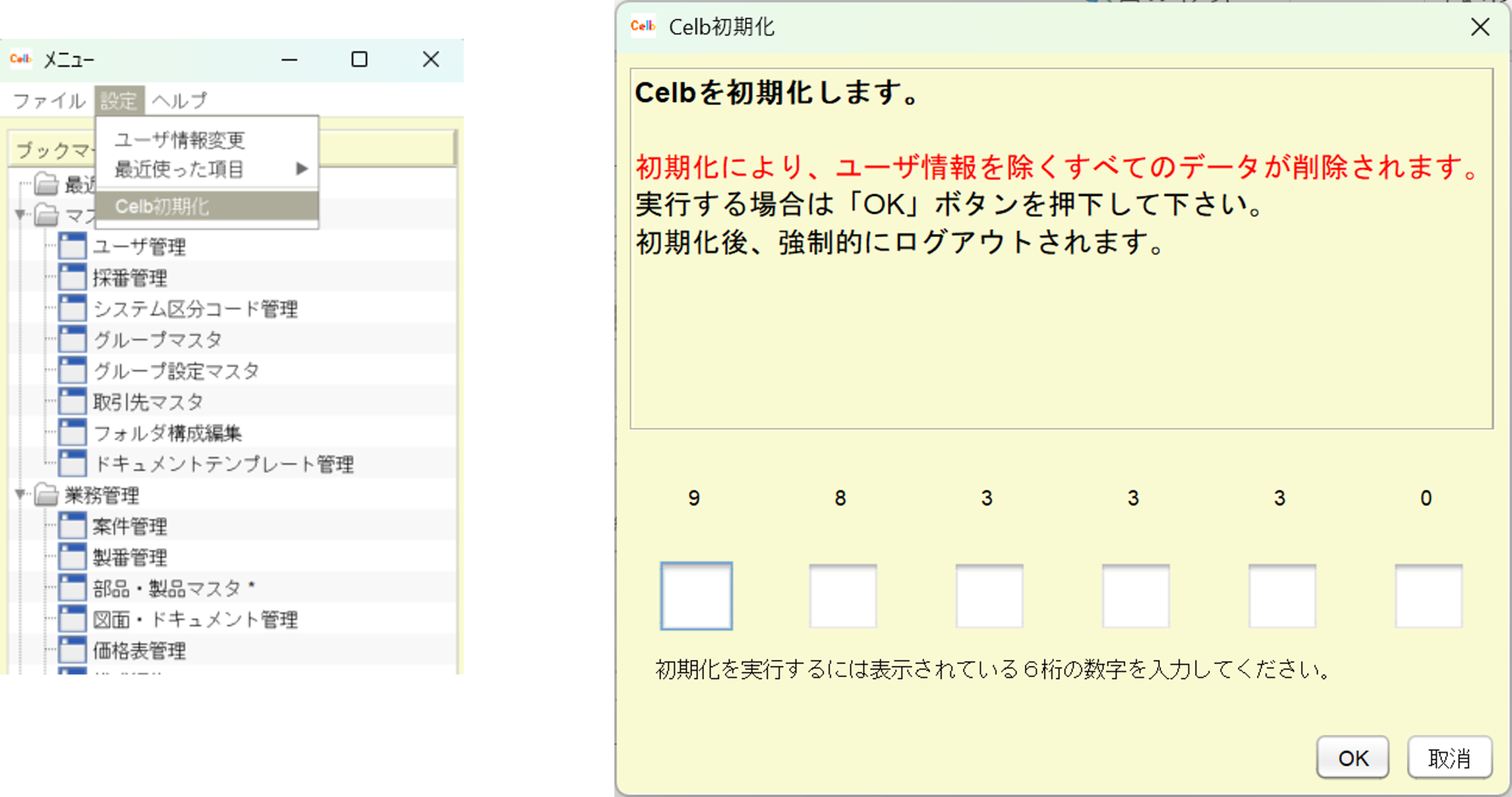The image size is (1512, 797).
Task: Click the Celb logo in Celb初期化 dialog title
Action: tap(643, 26)
